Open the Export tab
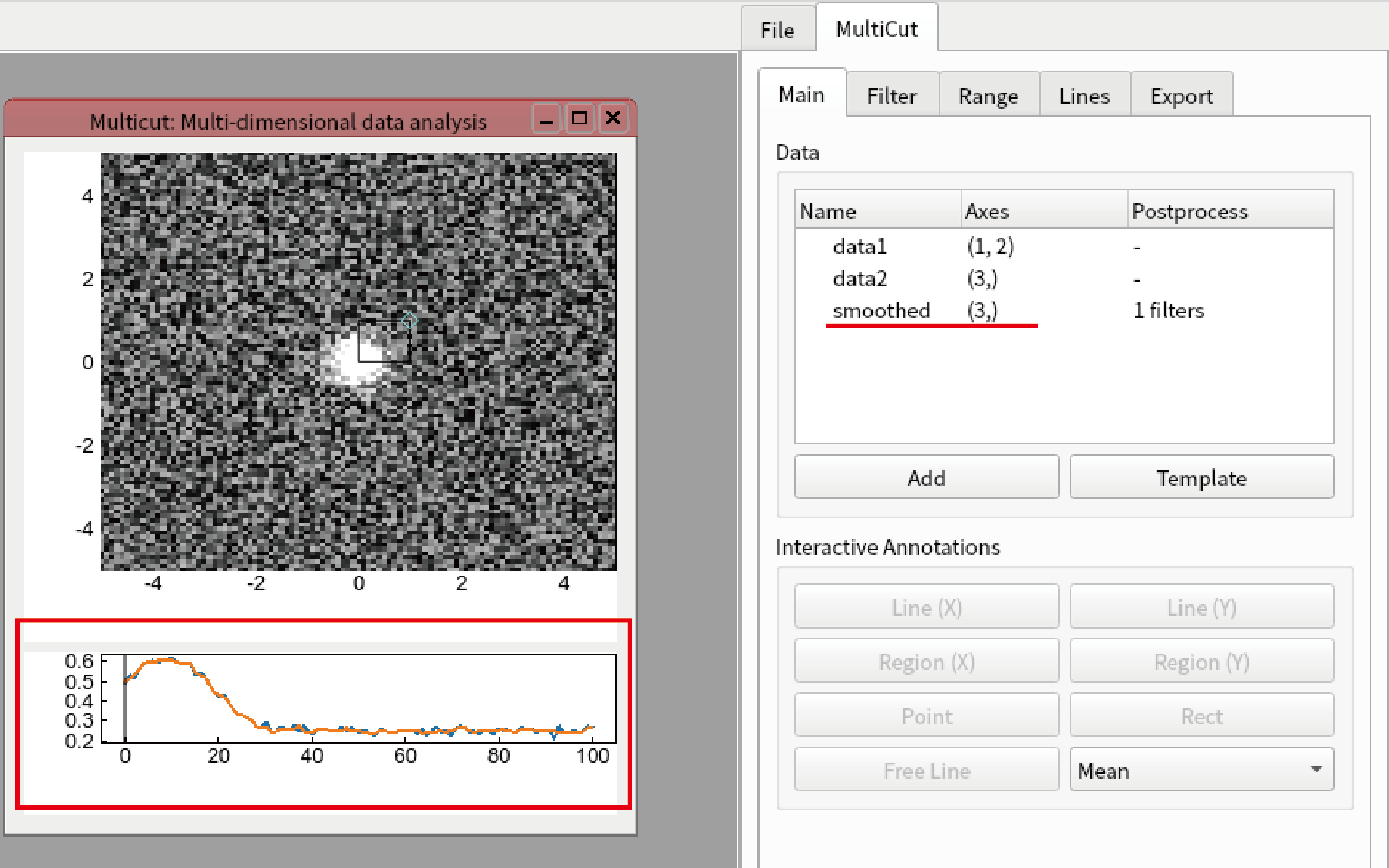 click(1182, 96)
